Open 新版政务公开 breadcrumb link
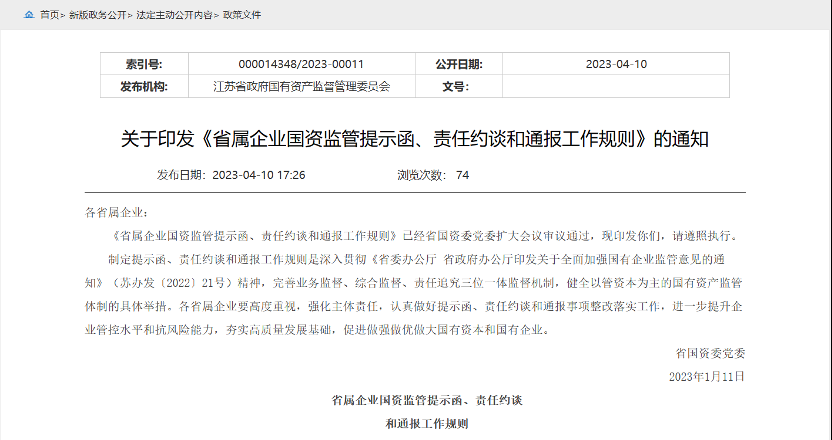Image resolution: width=832 pixels, height=440 pixels. pos(96,16)
